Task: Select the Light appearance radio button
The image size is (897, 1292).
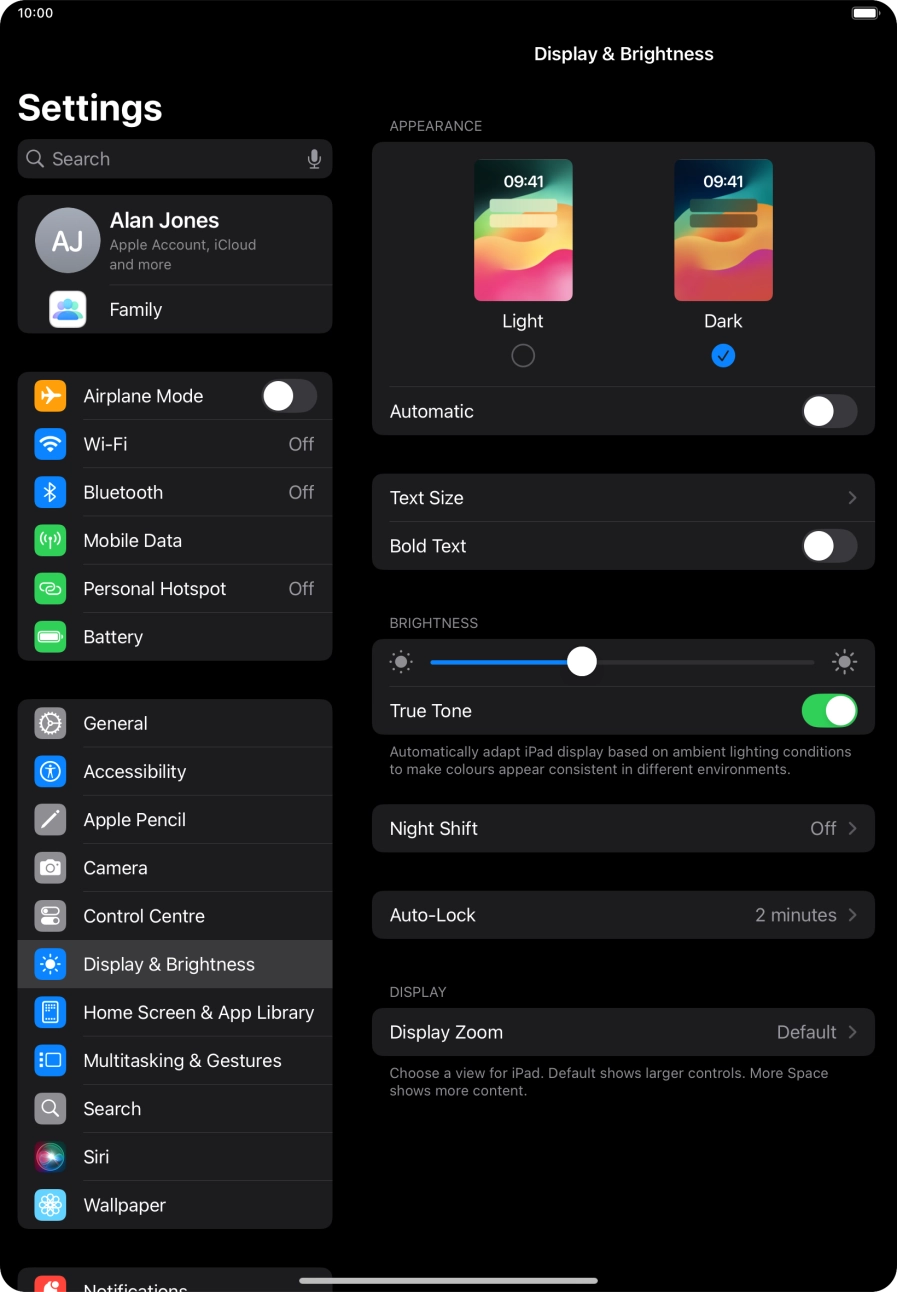Action: pyautogui.click(x=523, y=356)
